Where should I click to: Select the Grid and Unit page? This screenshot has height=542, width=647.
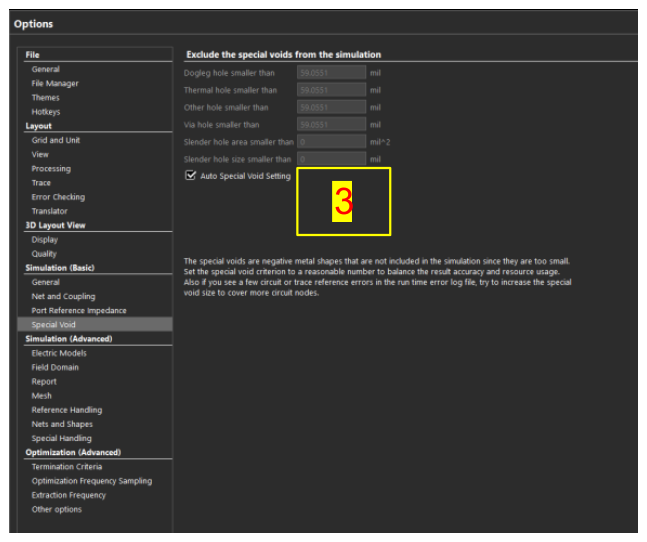point(56,140)
